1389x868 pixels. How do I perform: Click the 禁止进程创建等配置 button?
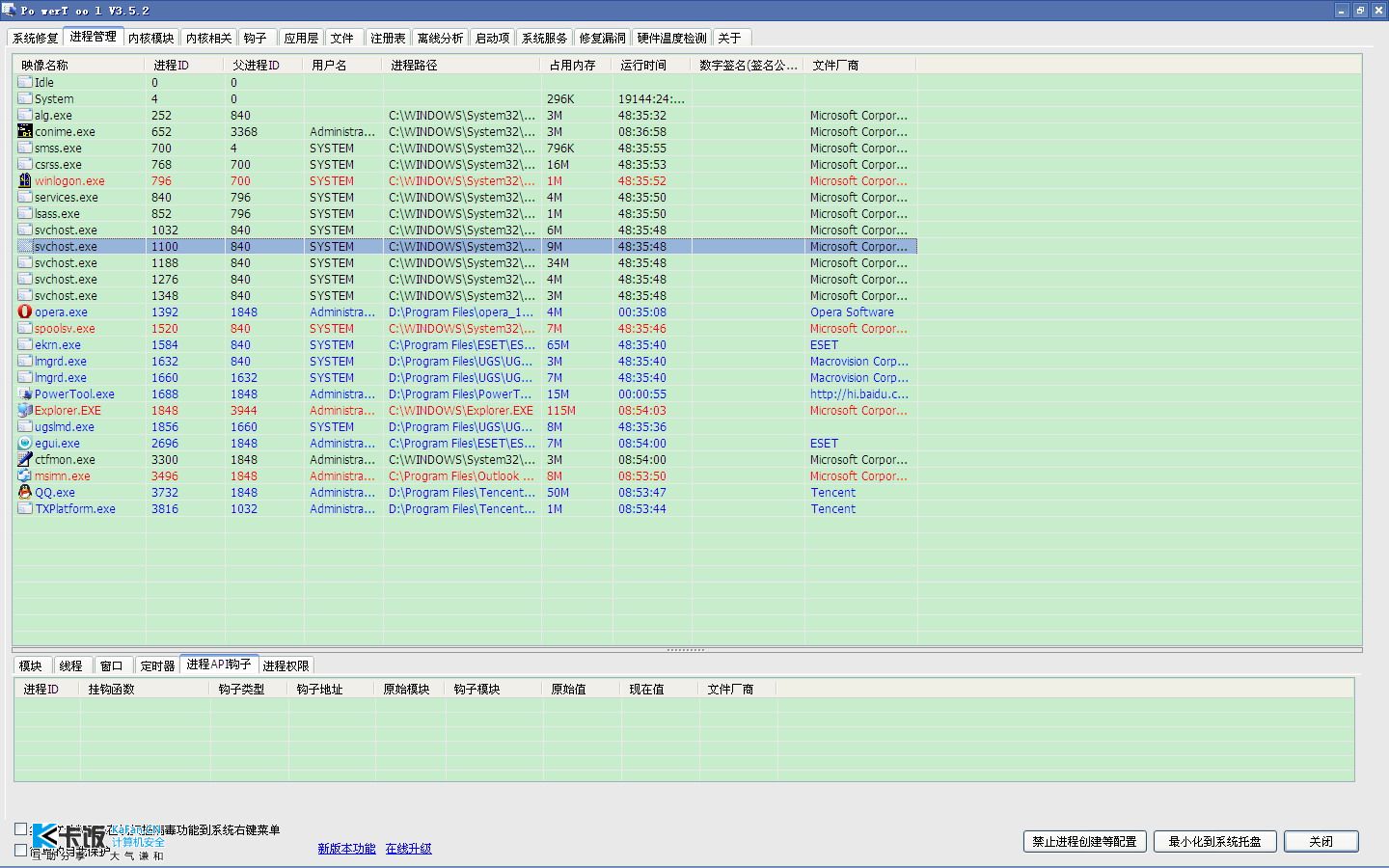coord(1085,841)
